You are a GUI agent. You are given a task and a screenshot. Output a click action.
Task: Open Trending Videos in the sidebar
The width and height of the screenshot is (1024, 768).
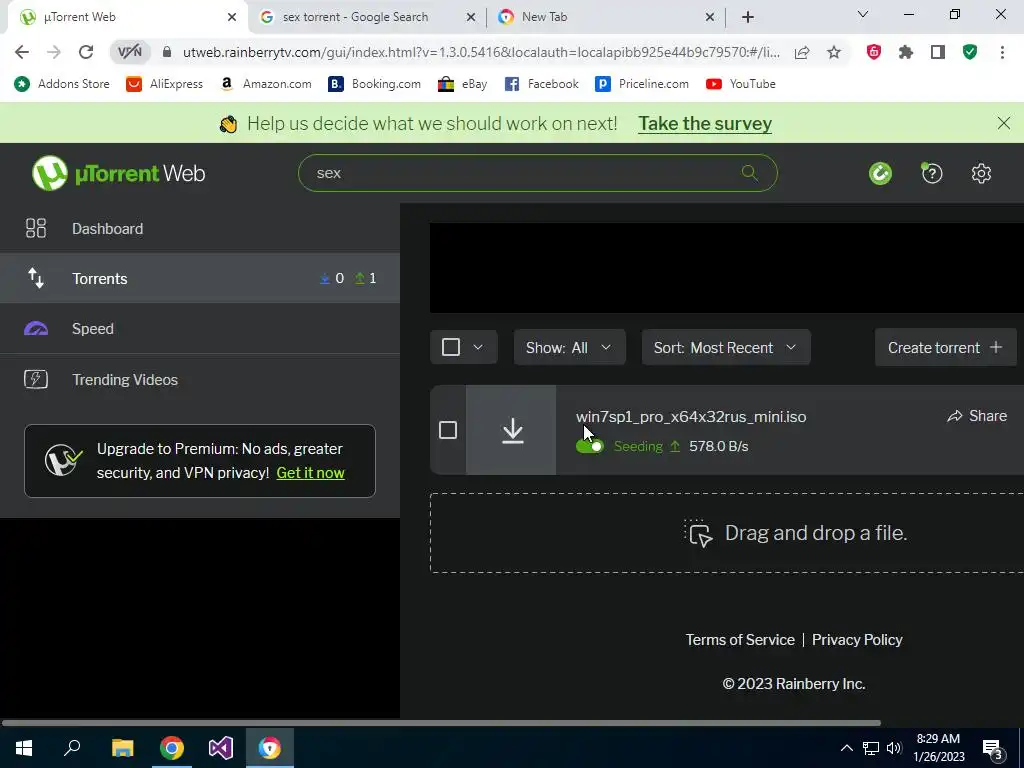click(200, 379)
